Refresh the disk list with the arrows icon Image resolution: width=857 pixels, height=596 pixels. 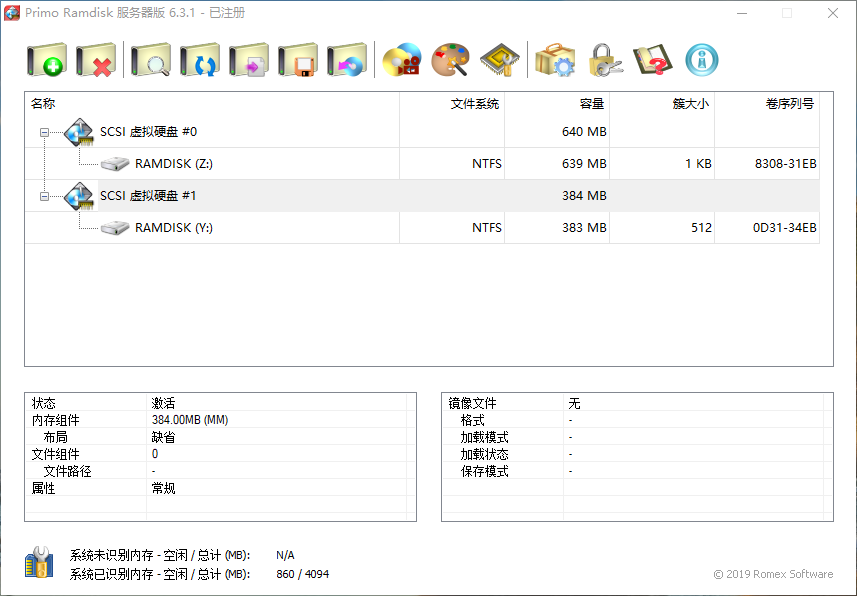coord(199,59)
